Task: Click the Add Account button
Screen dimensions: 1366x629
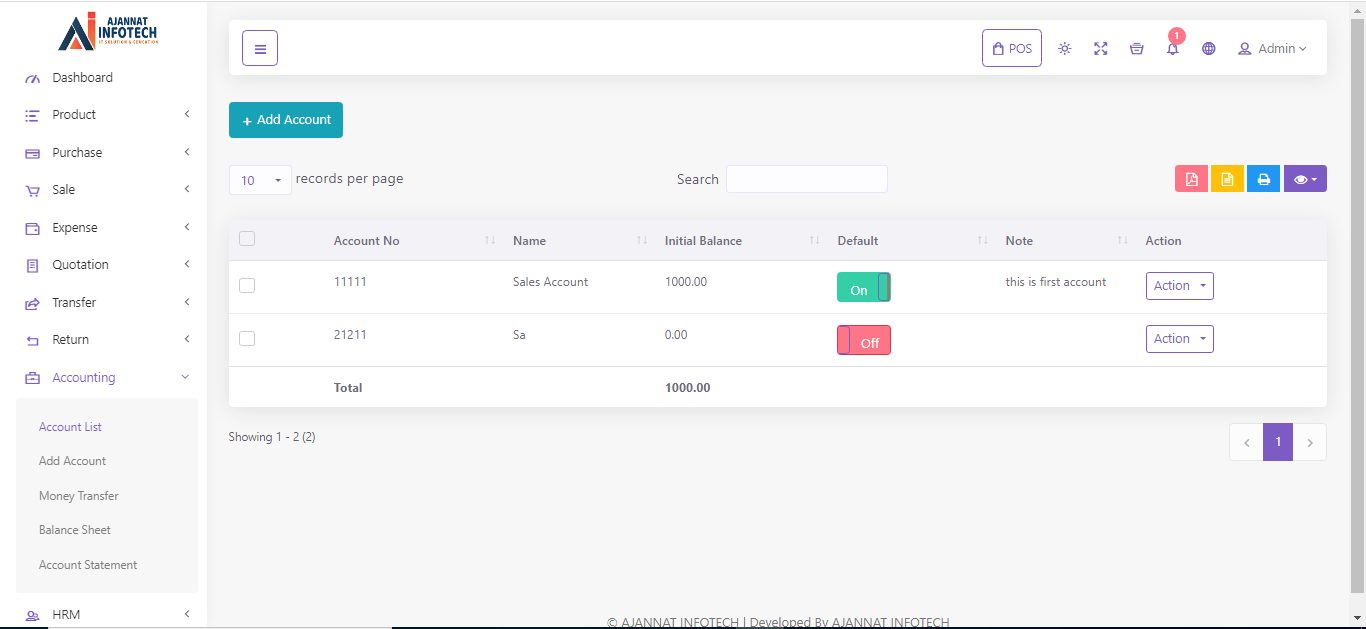Action: point(286,120)
